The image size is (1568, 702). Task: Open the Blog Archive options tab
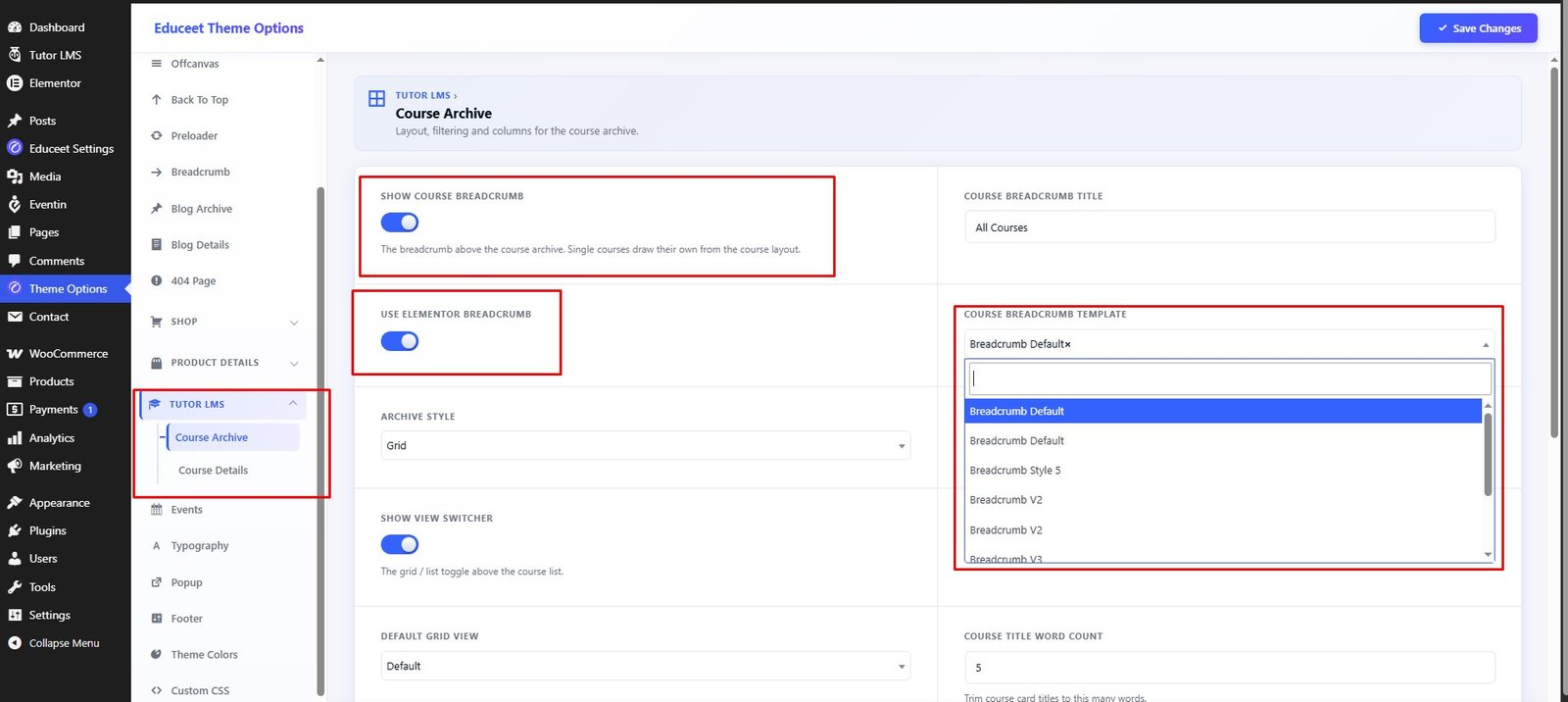coord(201,209)
